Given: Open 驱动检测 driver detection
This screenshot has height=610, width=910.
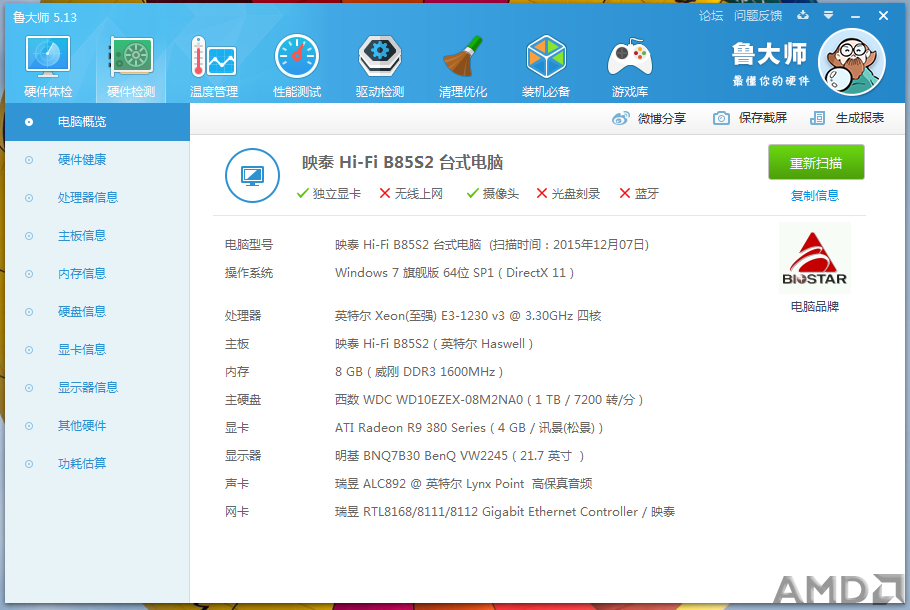Looking at the screenshot, I should click(x=380, y=66).
